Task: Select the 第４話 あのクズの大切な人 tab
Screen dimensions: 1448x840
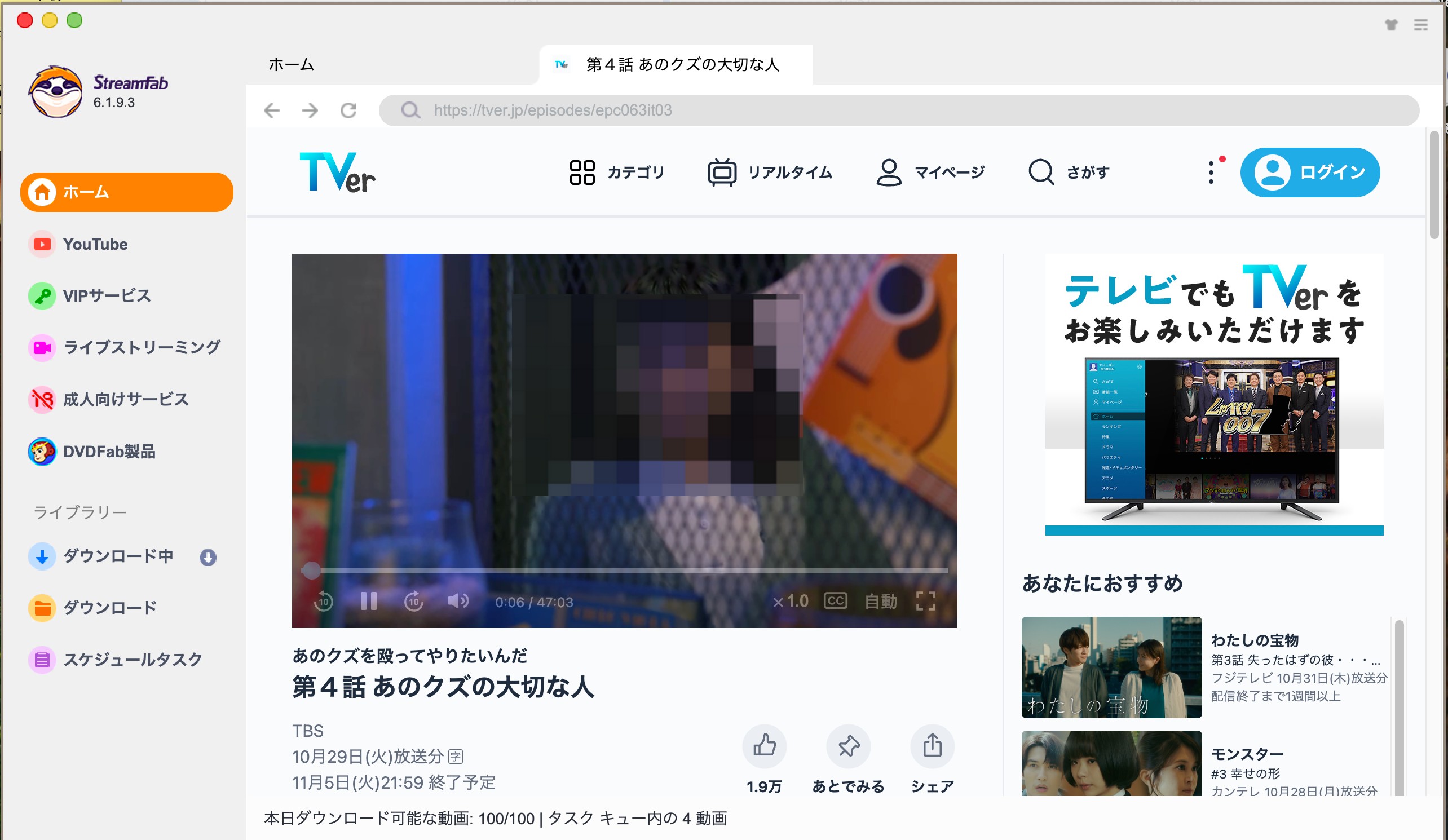Action: tap(676, 64)
